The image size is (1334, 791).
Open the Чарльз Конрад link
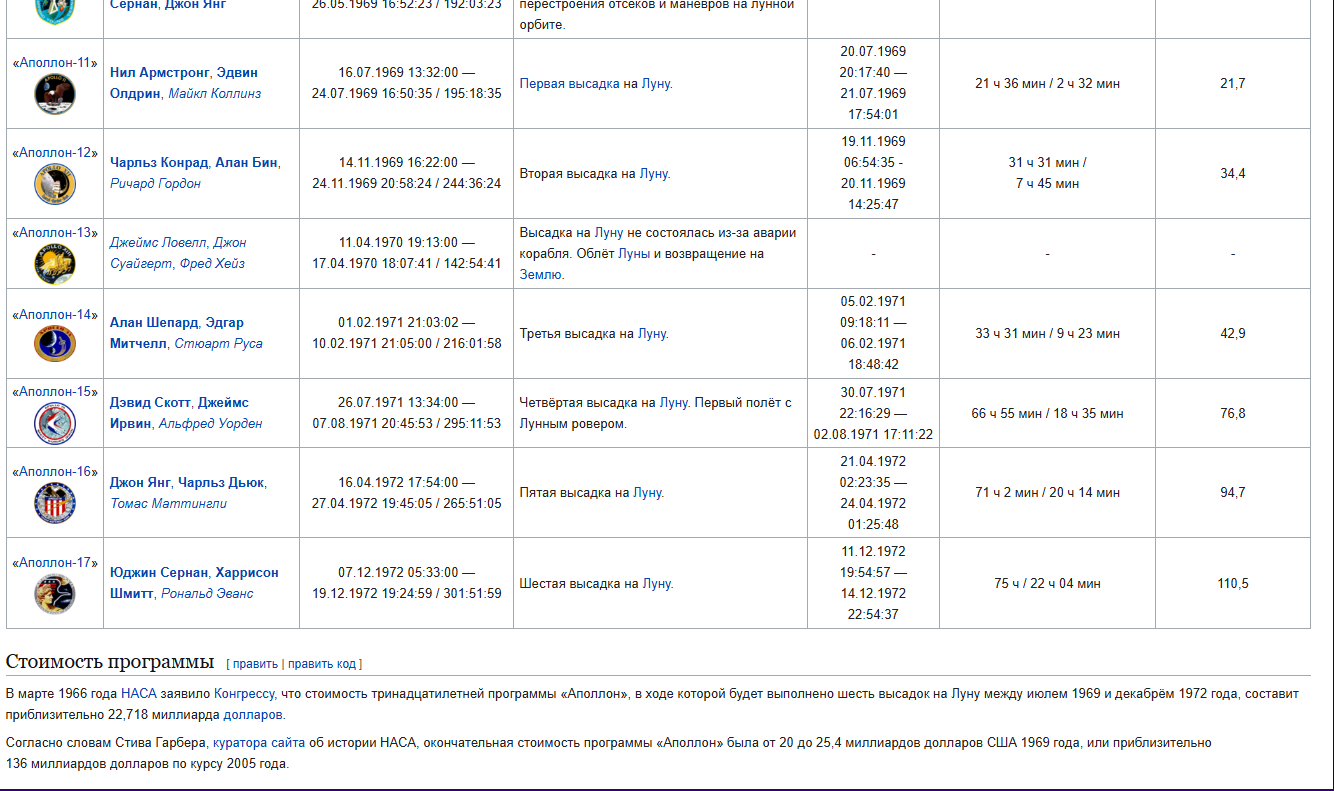click(159, 163)
